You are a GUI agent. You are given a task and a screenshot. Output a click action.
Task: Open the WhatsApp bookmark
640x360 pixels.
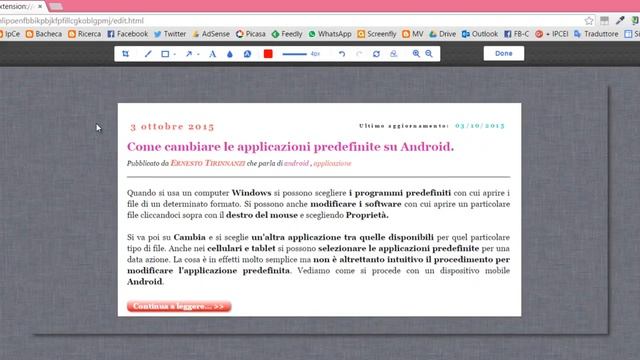click(330, 34)
